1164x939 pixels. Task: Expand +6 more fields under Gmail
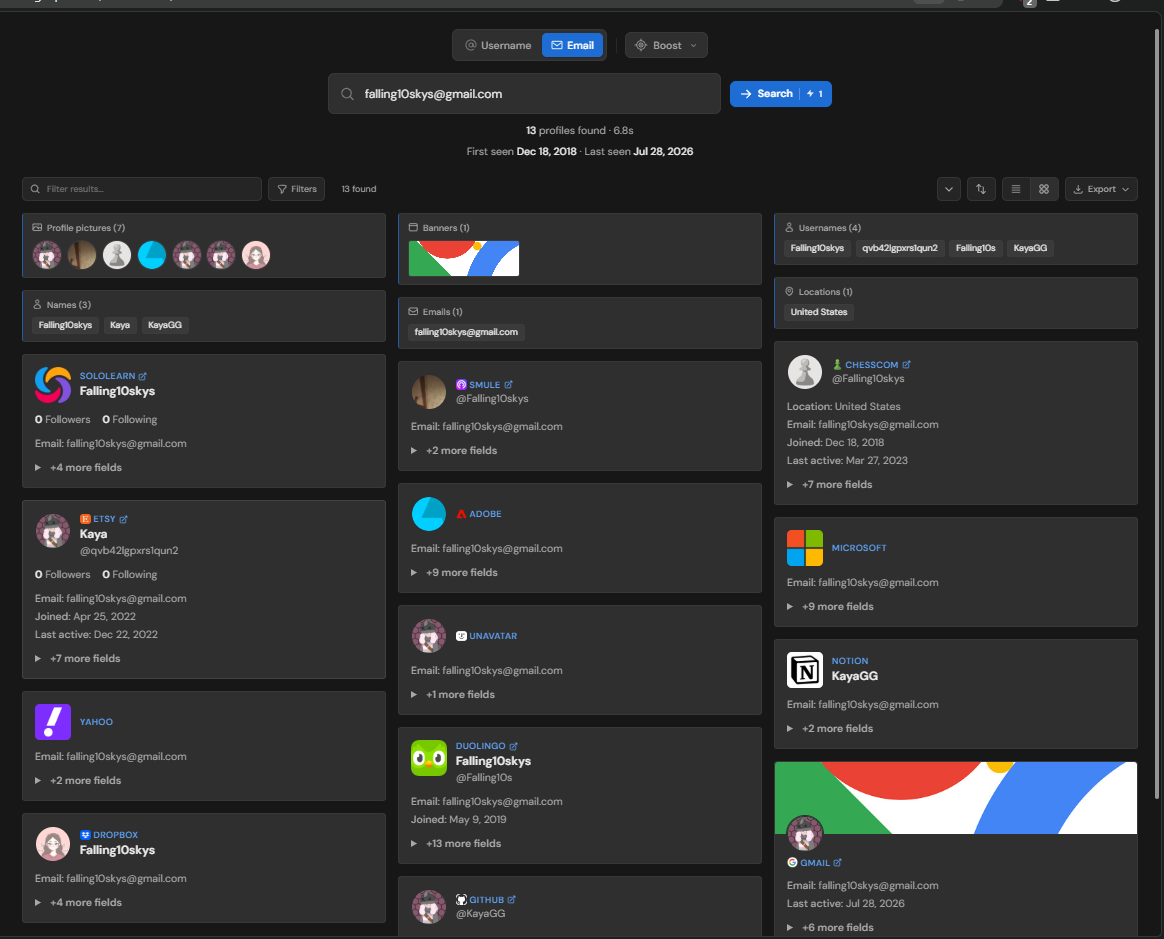(837, 928)
